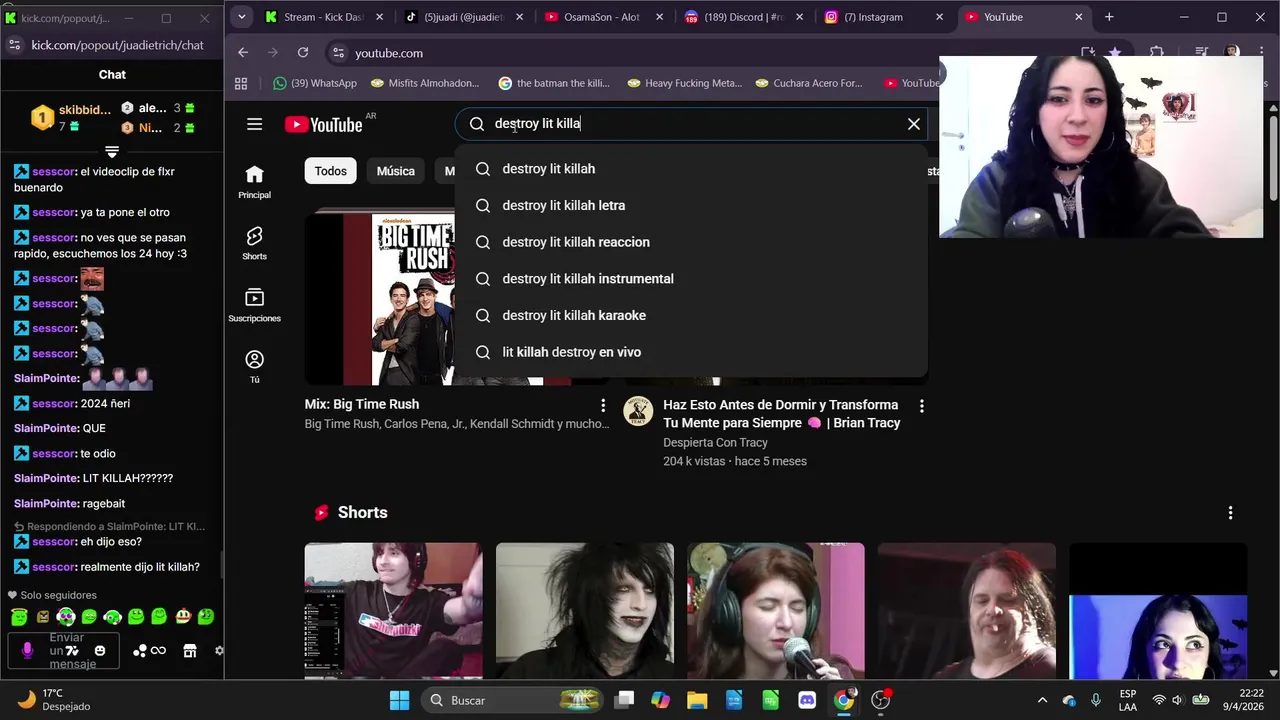Open more options for Mix: Big Time Rush

[x=602, y=405]
